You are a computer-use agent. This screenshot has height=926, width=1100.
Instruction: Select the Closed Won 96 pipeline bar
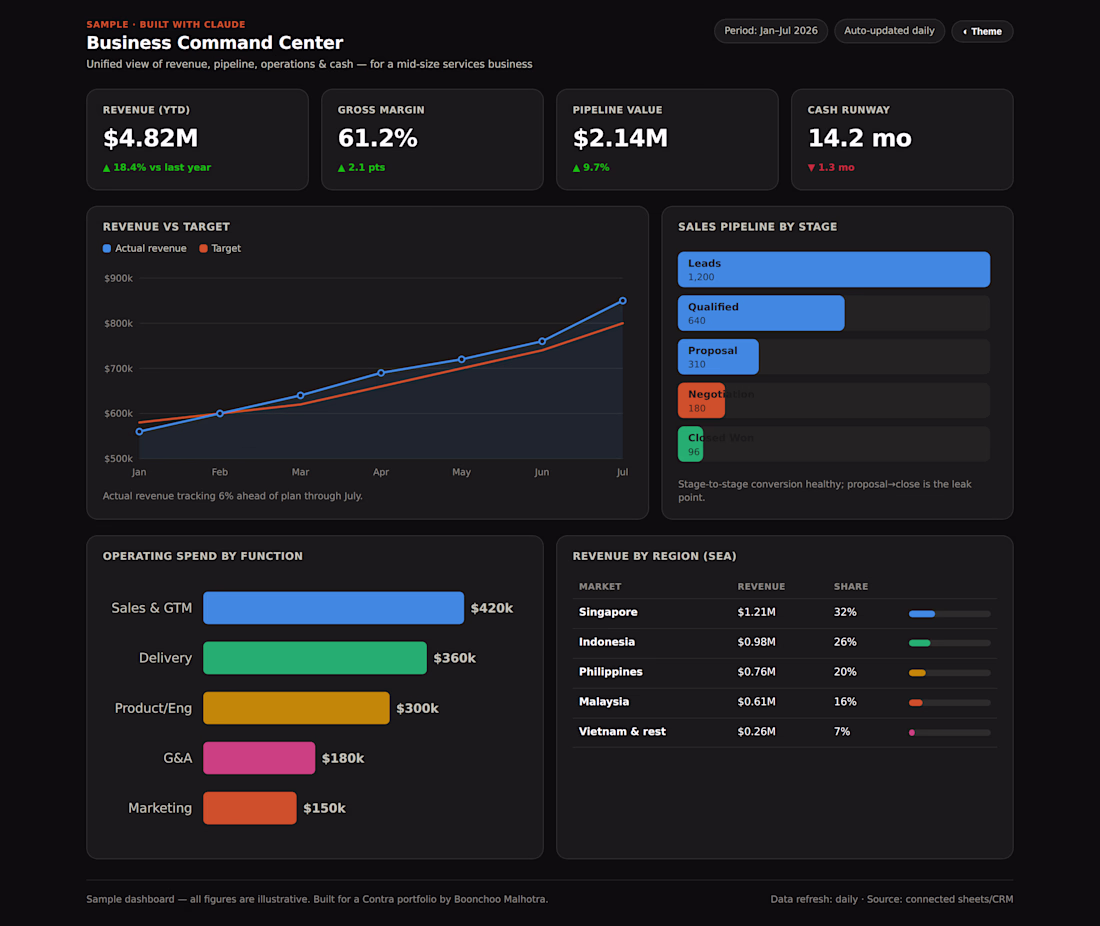[690, 444]
